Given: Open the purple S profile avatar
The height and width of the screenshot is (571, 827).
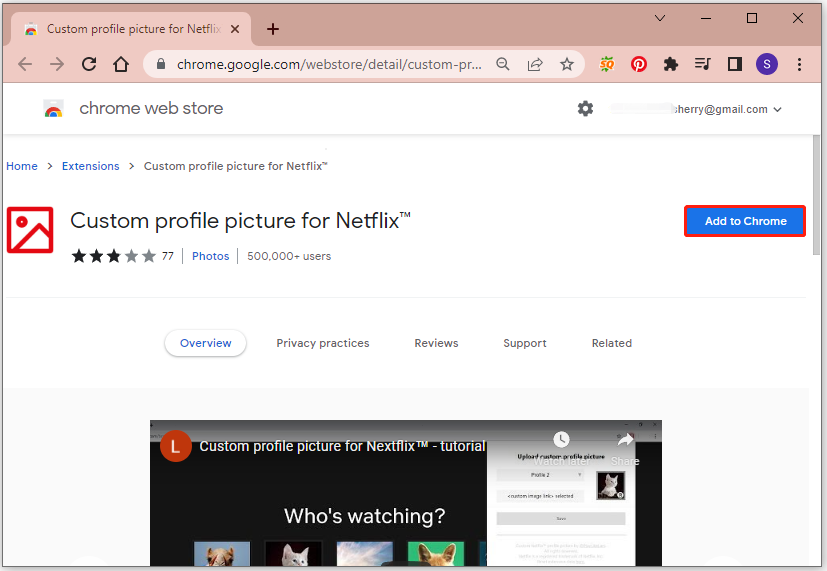Looking at the screenshot, I should (767, 64).
